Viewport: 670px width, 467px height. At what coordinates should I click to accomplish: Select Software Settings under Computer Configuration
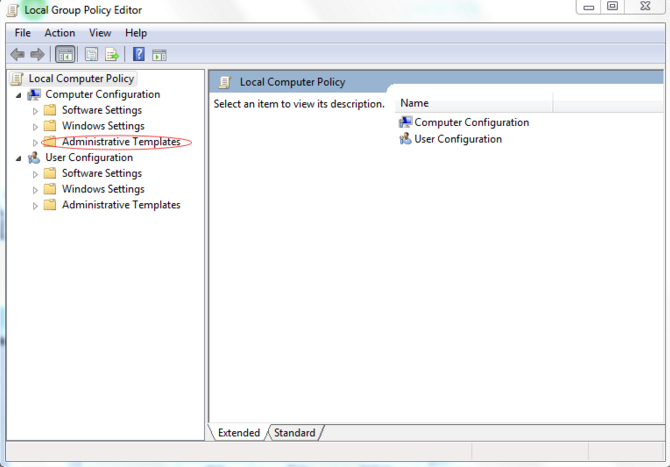[x=102, y=110]
